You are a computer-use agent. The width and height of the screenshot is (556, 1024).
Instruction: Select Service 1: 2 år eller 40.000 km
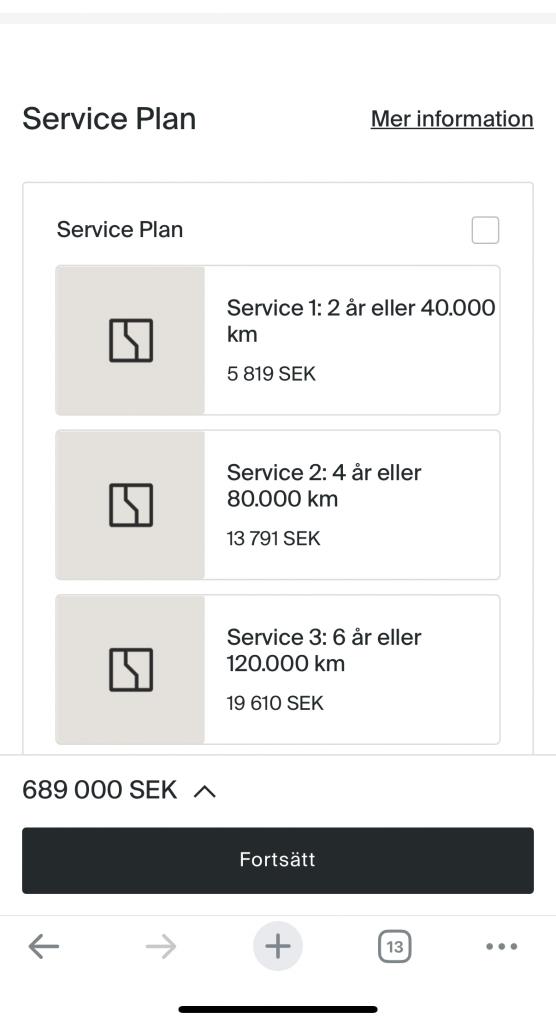click(x=278, y=340)
